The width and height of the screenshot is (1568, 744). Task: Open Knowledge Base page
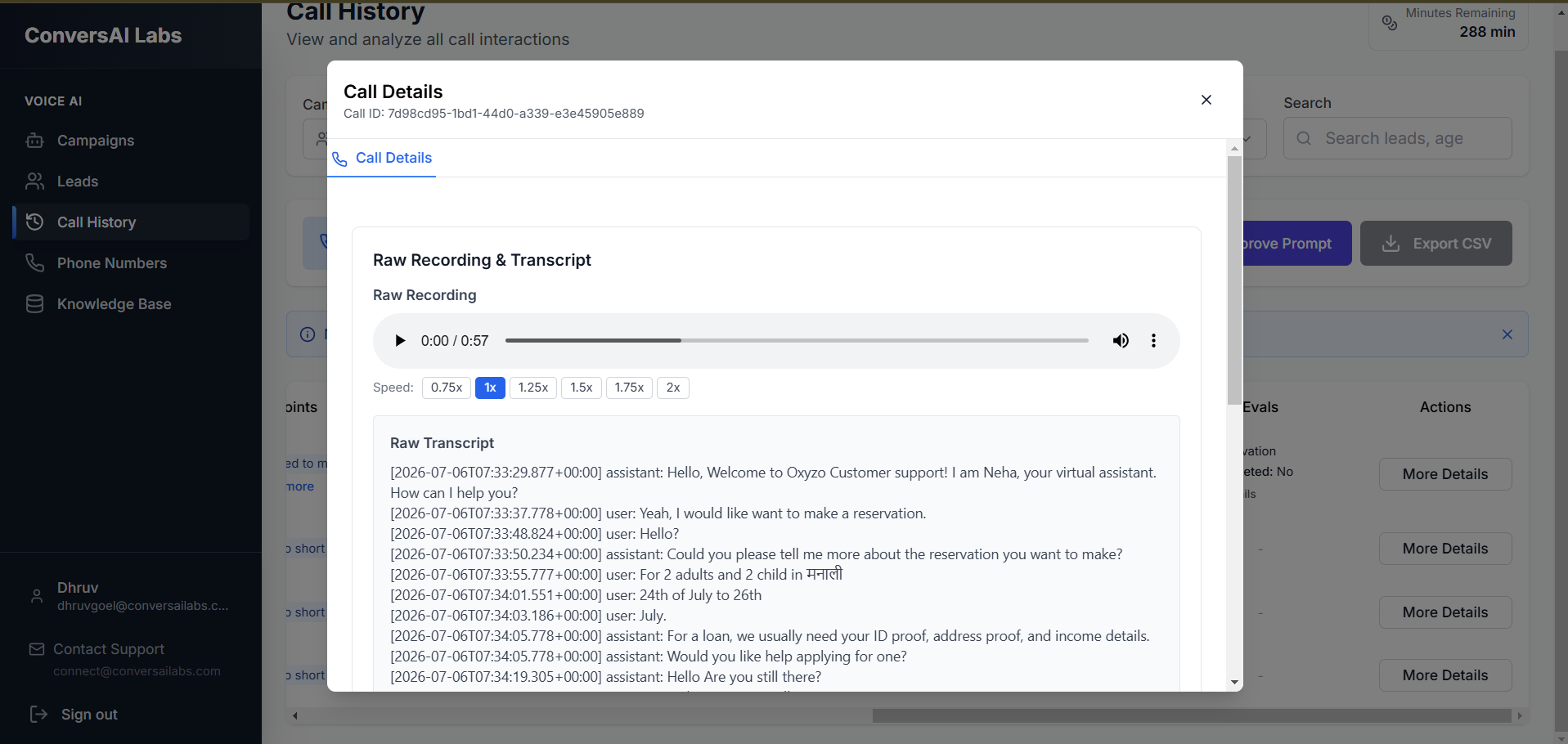pyautogui.click(x=131, y=304)
